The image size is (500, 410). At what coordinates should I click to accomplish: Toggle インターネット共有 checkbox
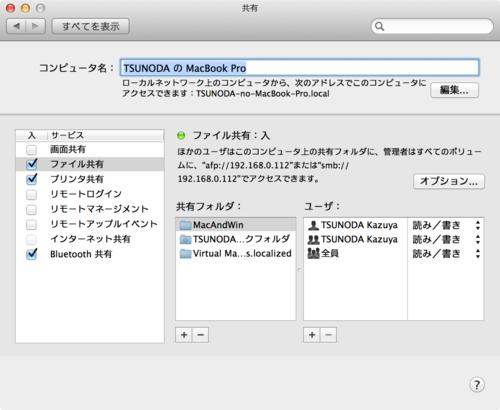pos(32,239)
